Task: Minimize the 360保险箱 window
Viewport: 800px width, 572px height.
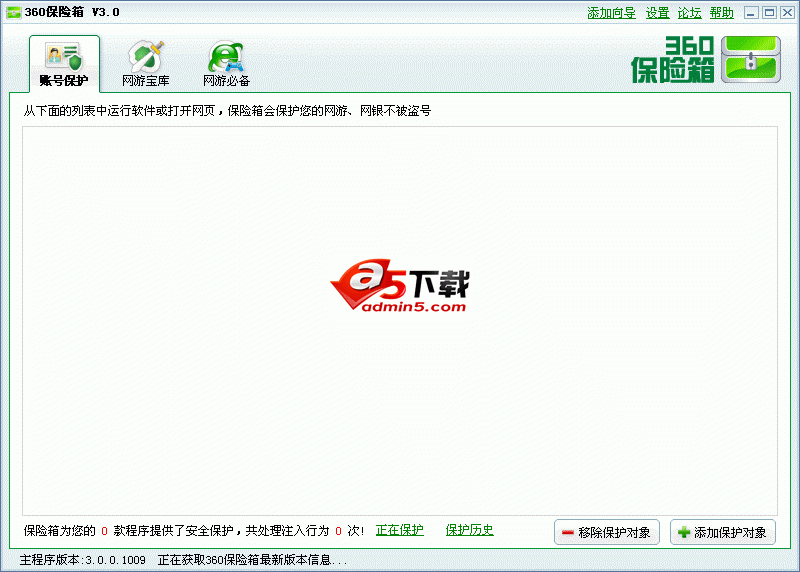Action: 751,13
